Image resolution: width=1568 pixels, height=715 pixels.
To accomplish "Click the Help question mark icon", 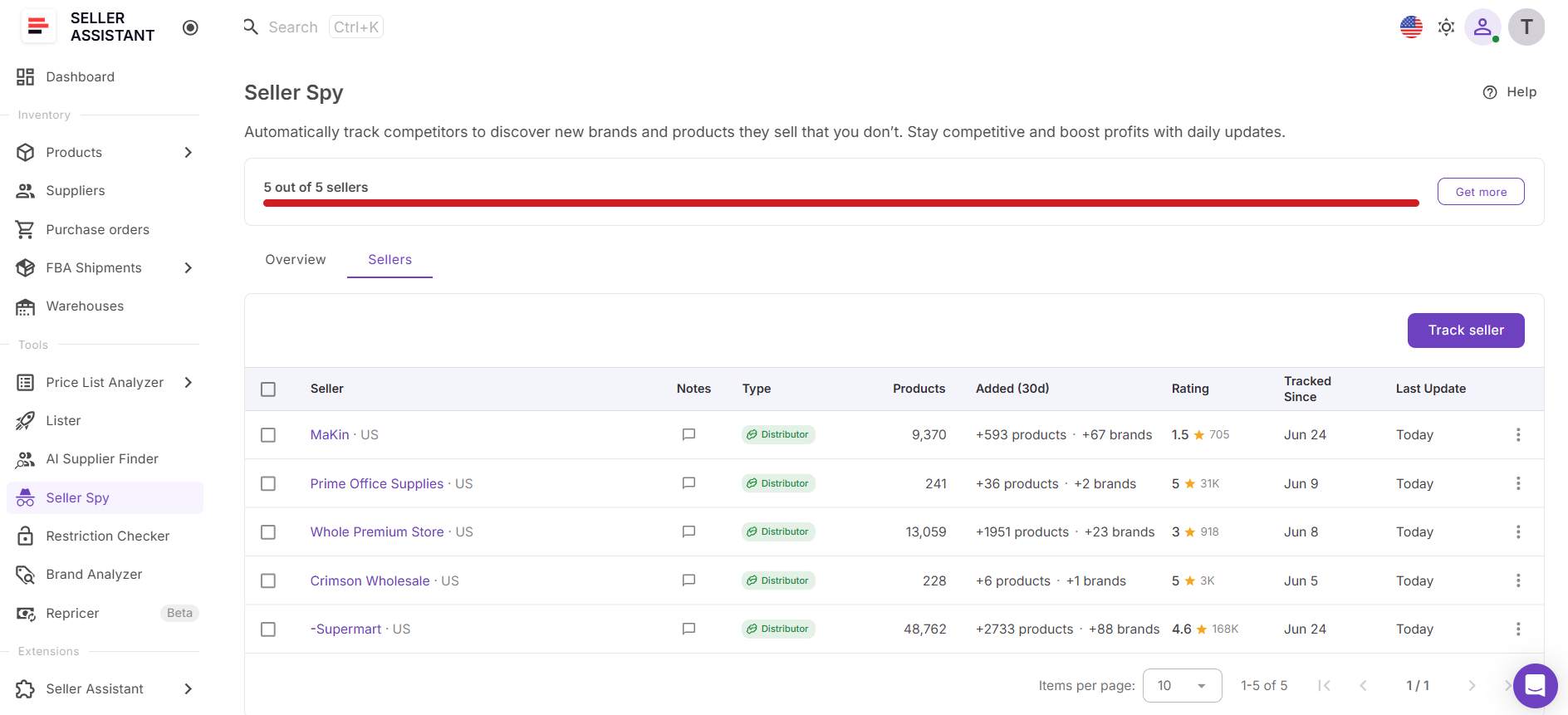I will (1490, 92).
